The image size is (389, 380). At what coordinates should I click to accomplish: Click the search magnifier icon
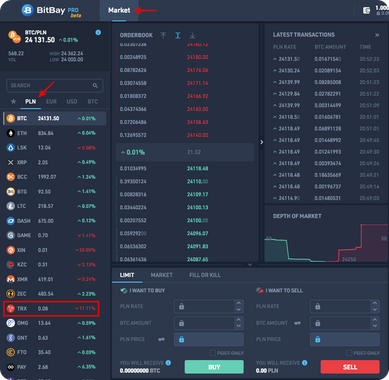pyautogui.click(x=95, y=86)
